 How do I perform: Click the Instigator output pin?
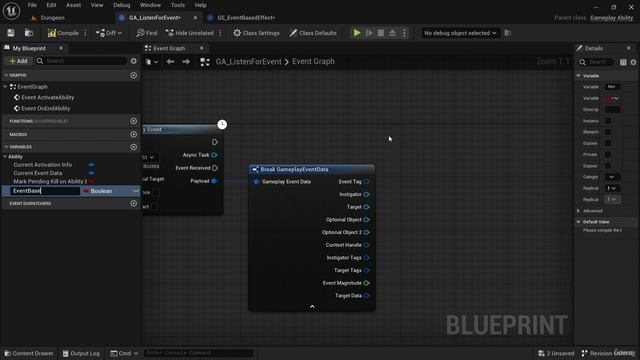point(366,194)
